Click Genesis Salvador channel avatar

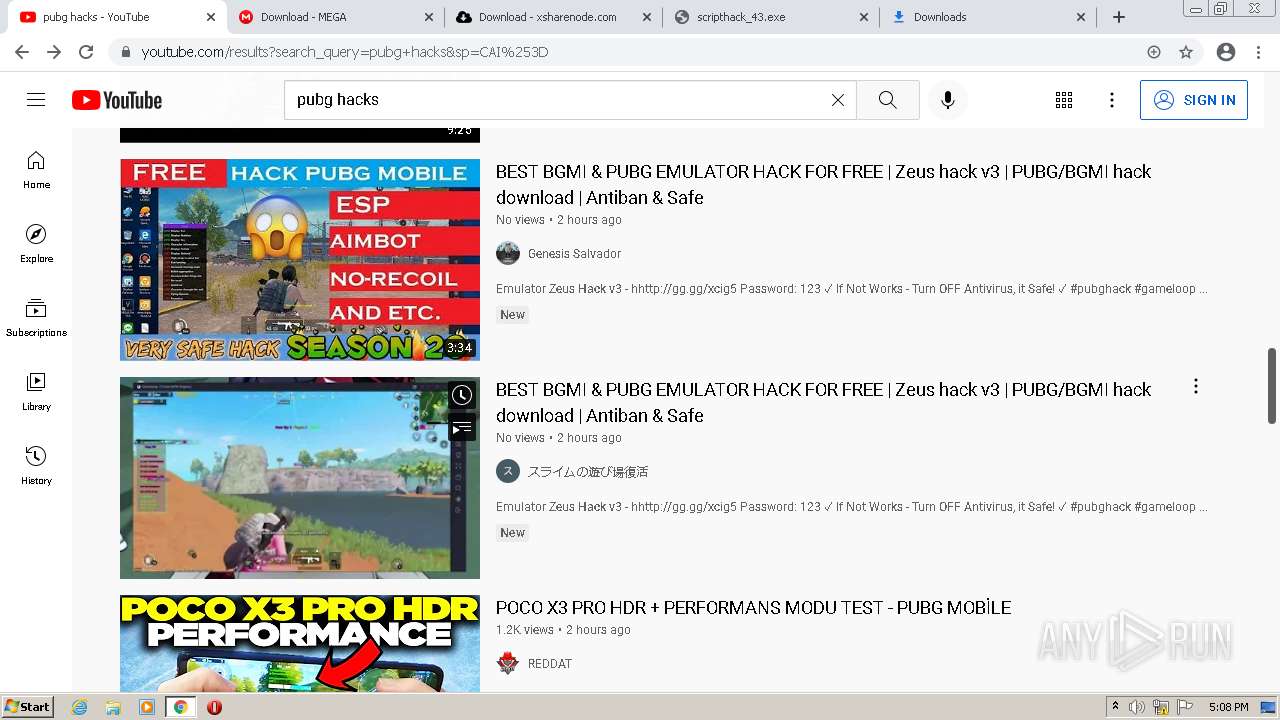tap(508, 253)
